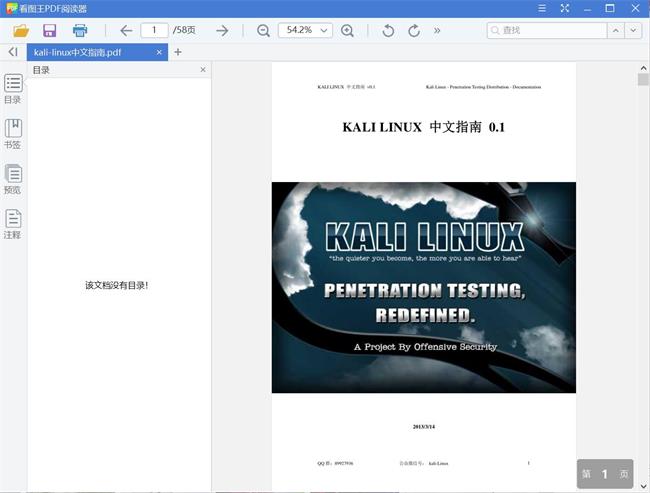Find previous search result with up arrow

click(x=616, y=30)
